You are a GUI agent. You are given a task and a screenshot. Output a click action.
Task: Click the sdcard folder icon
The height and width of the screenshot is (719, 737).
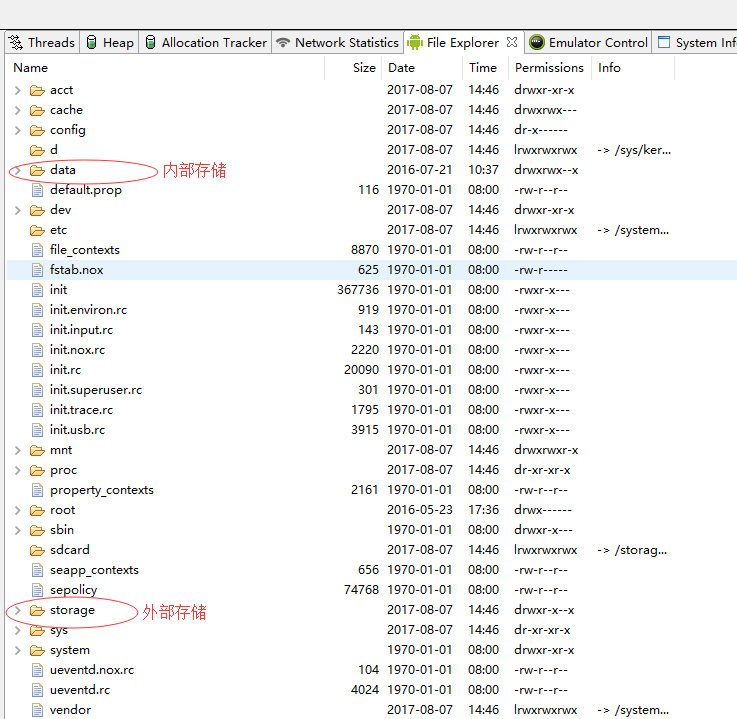pos(37,550)
